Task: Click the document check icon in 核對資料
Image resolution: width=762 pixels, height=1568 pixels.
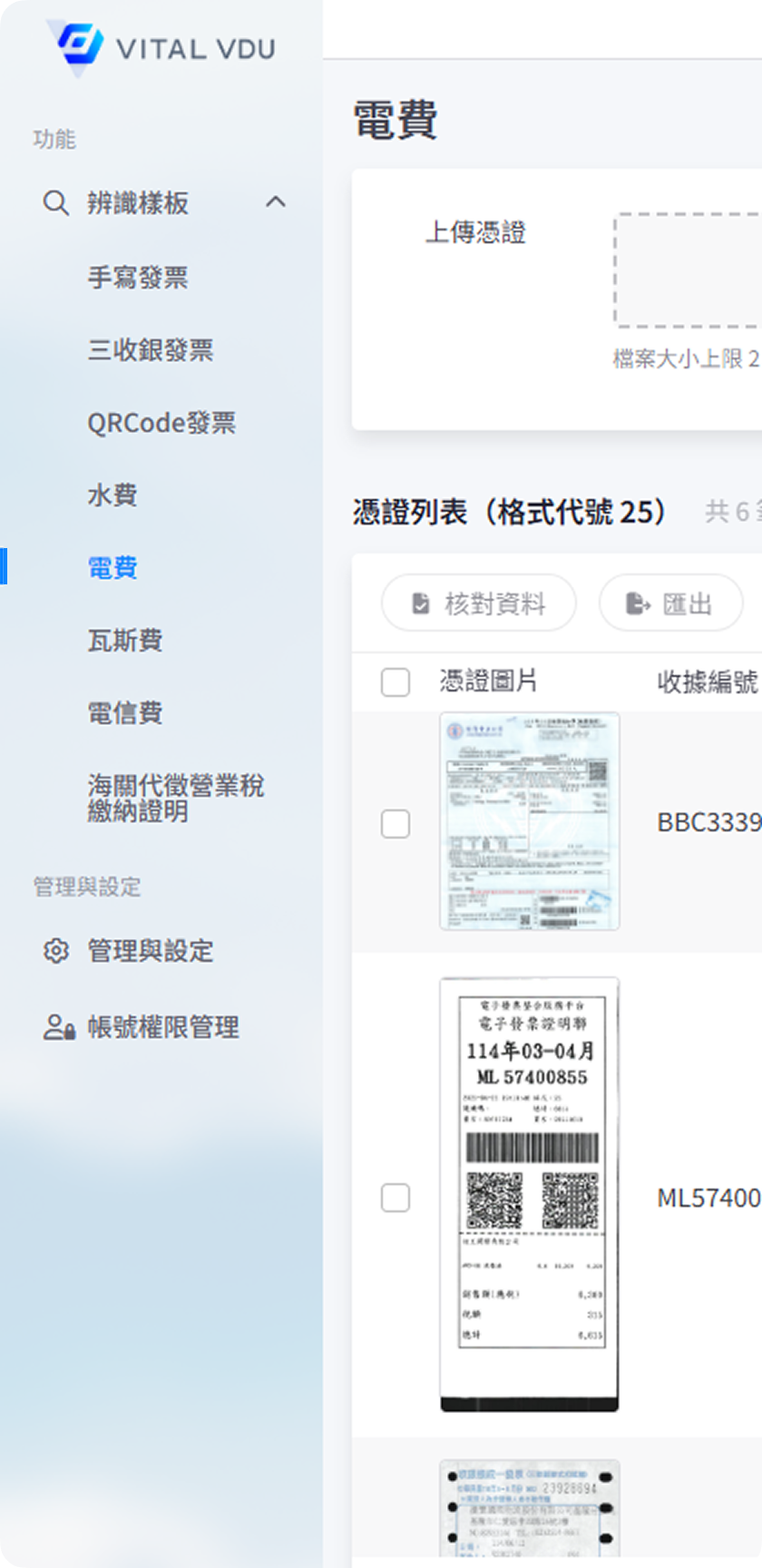Action: pos(421,603)
